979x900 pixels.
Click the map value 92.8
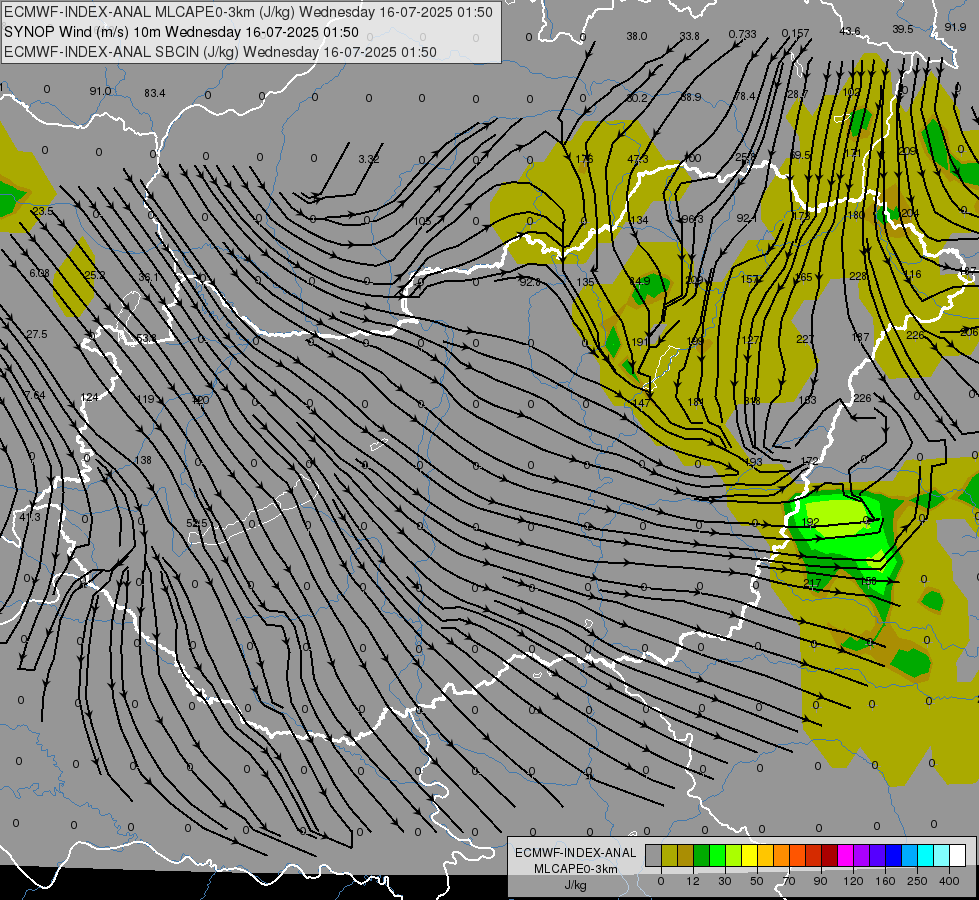pyautogui.click(x=531, y=282)
